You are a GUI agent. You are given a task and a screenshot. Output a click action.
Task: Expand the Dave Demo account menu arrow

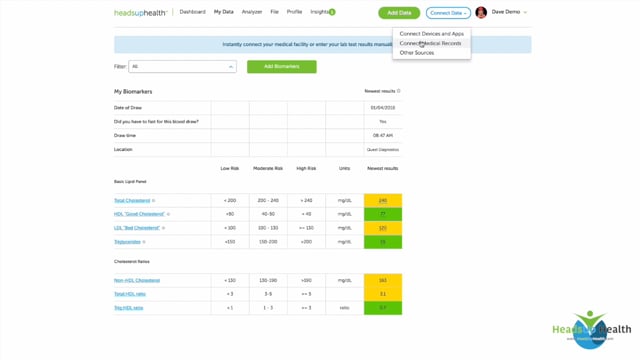(525, 12)
